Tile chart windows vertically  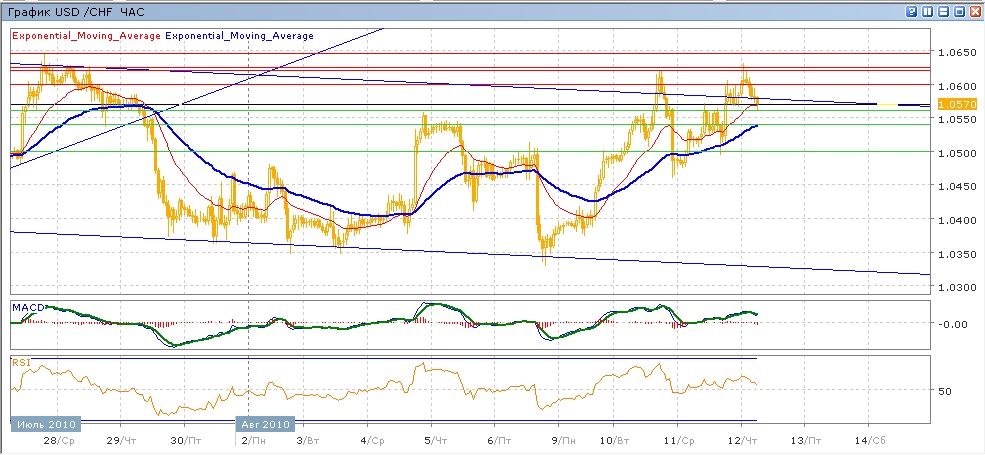pyautogui.click(x=928, y=12)
